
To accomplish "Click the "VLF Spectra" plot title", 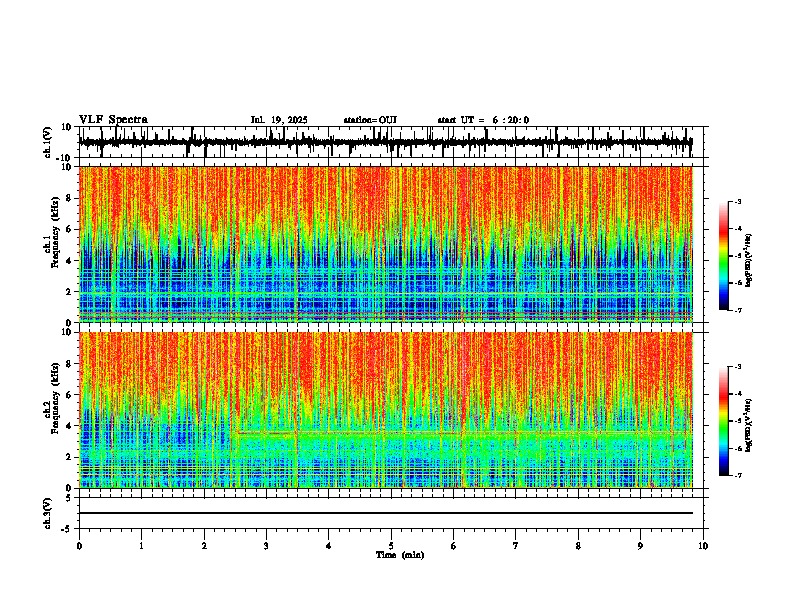I will [x=114, y=120].
